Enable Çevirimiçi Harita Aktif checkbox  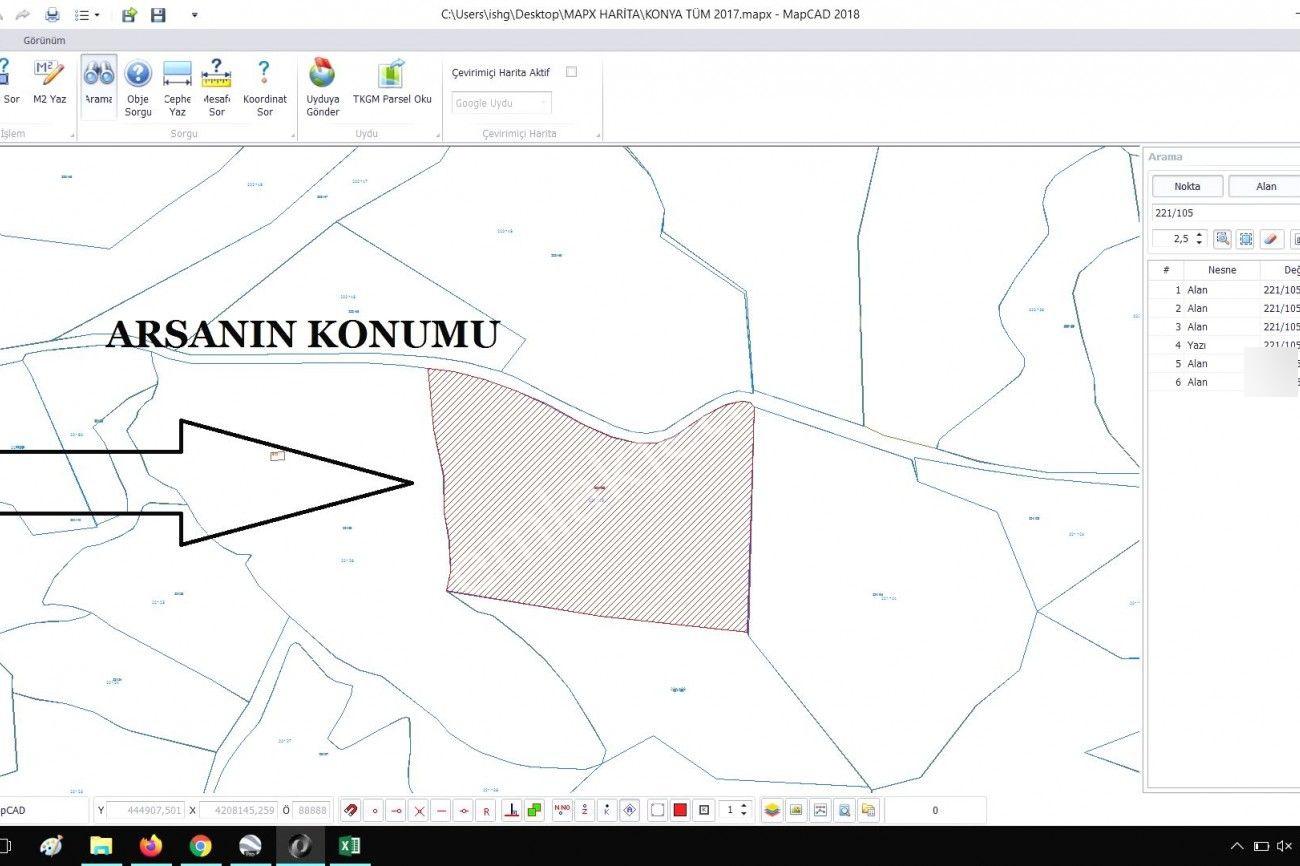pyautogui.click(x=572, y=72)
